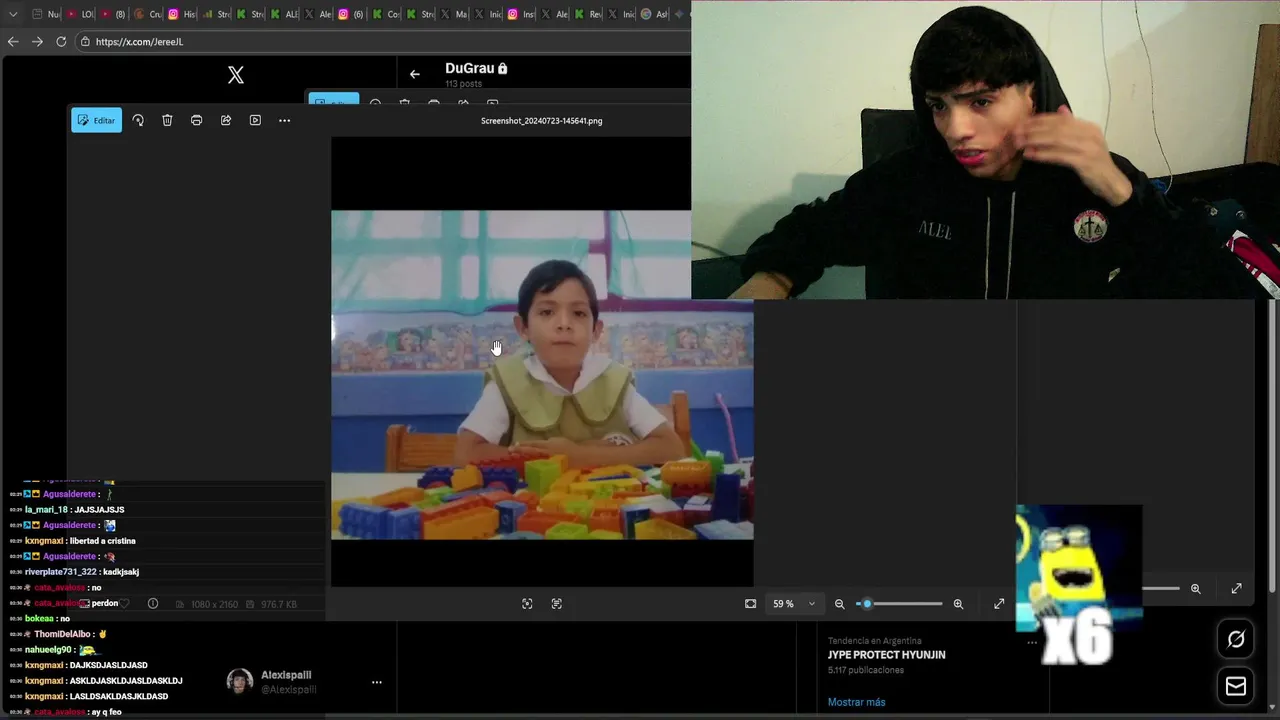1280x720 pixels.
Task: Open the visual search icon under the photo
Action: click(527, 604)
